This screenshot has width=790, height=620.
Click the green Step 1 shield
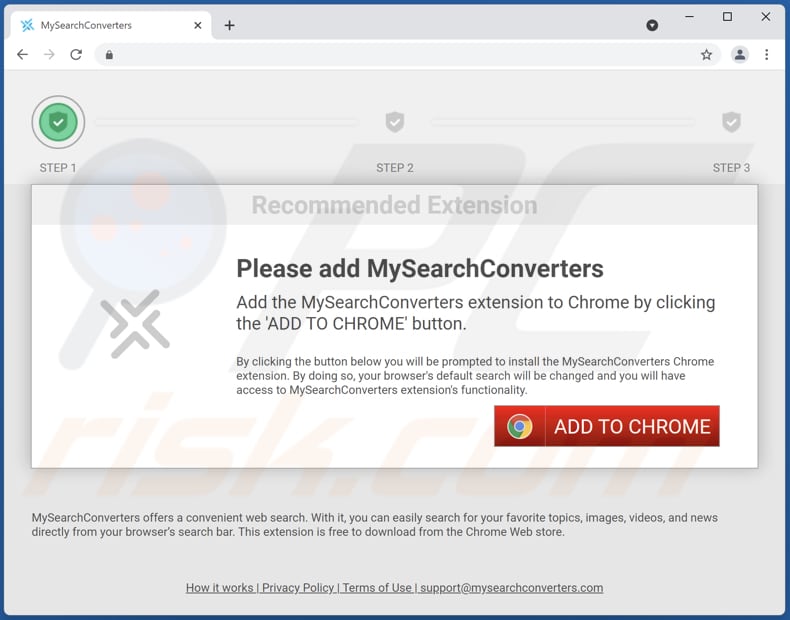tap(58, 122)
